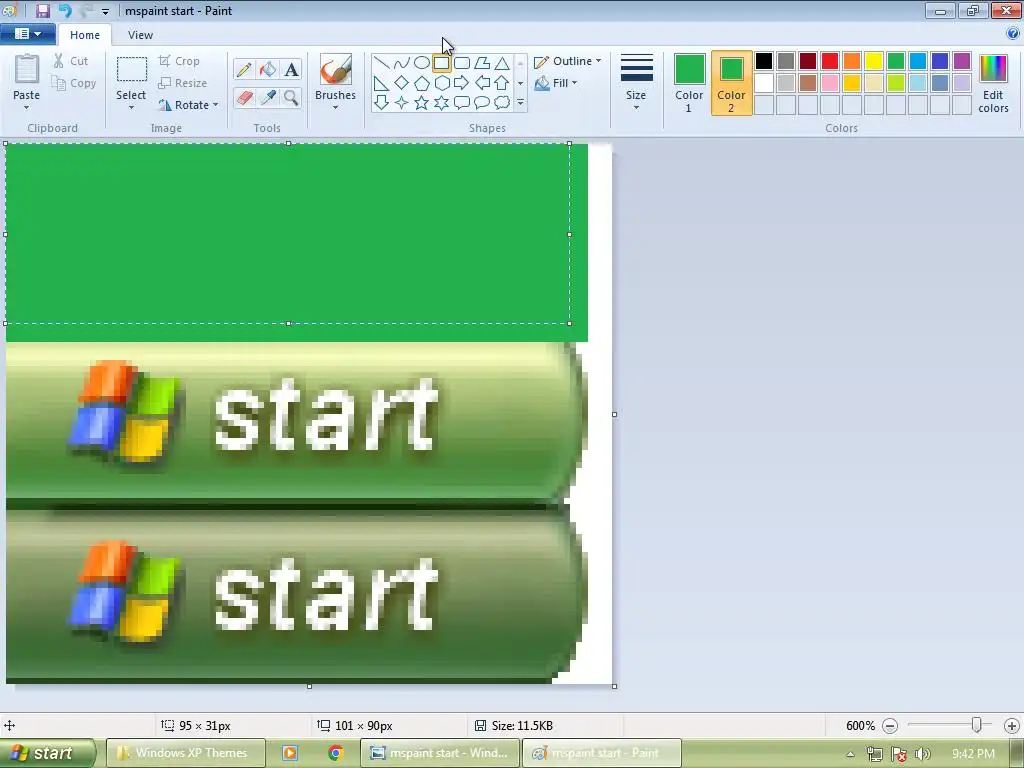Activate the Color 2 swatch
This screenshot has height=768, width=1024.
coord(731,83)
